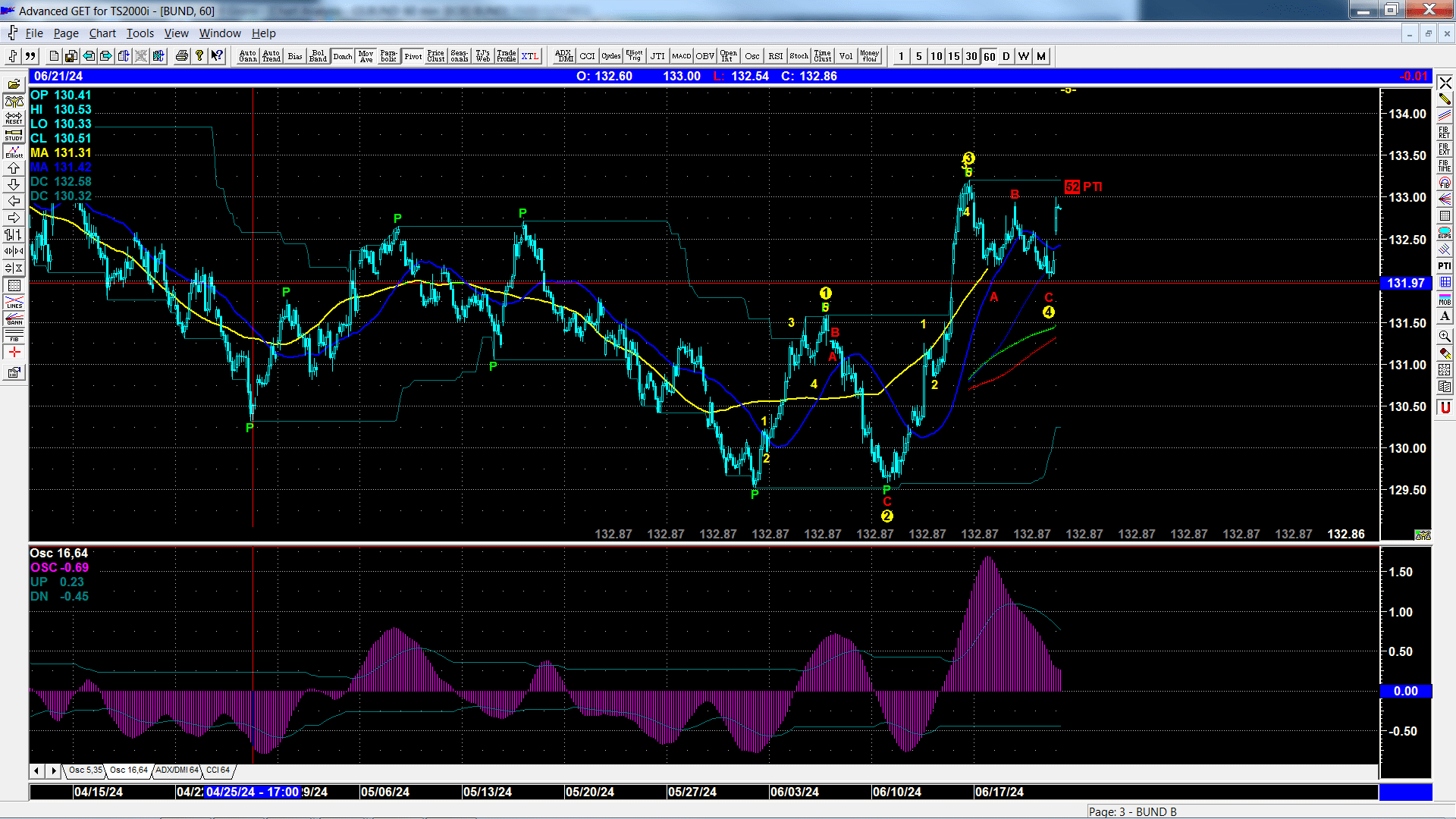Open the Tools menu

click(140, 33)
